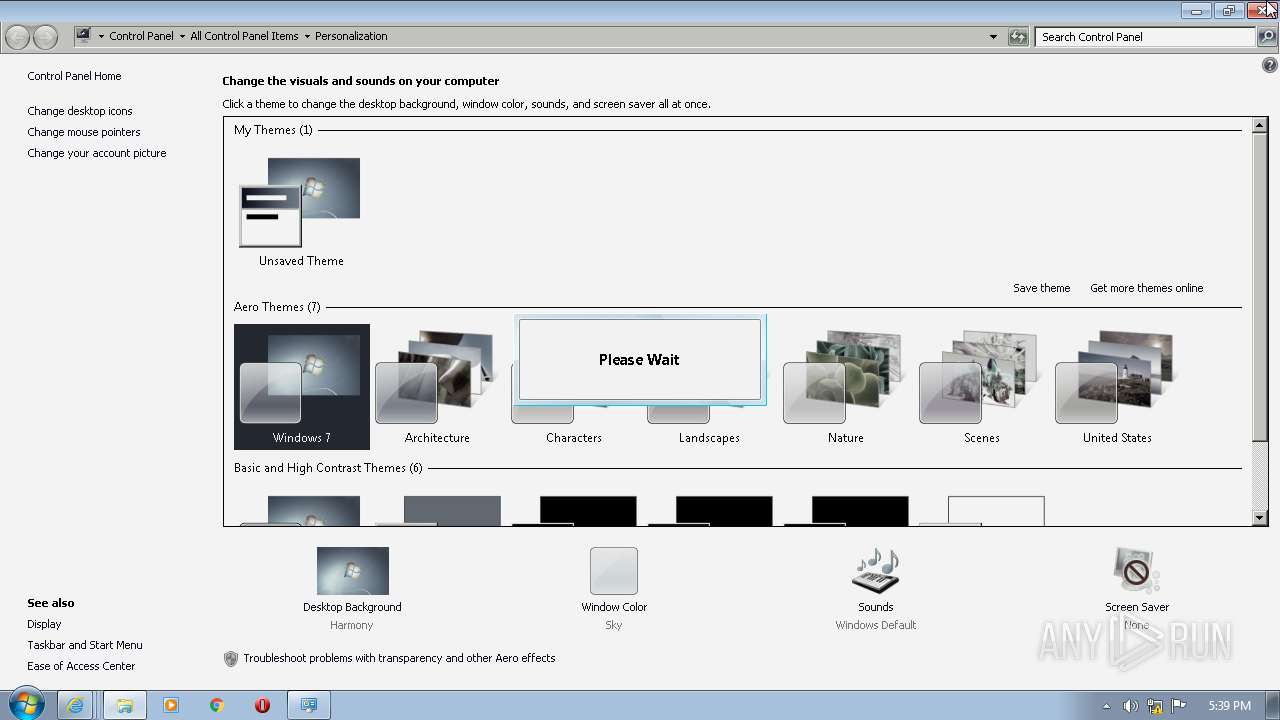The image size is (1280, 720).
Task: Open address bar history dropdown
Action: (993, 37)
